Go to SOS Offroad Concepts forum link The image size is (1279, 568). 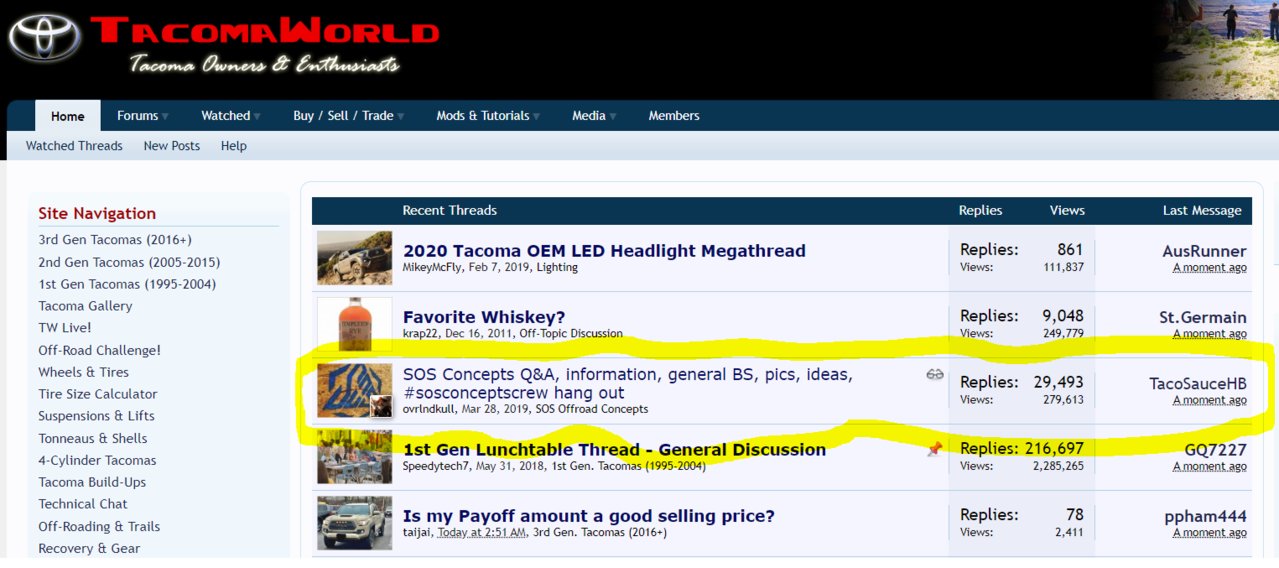pyautogui.click(x=592, y=408)
